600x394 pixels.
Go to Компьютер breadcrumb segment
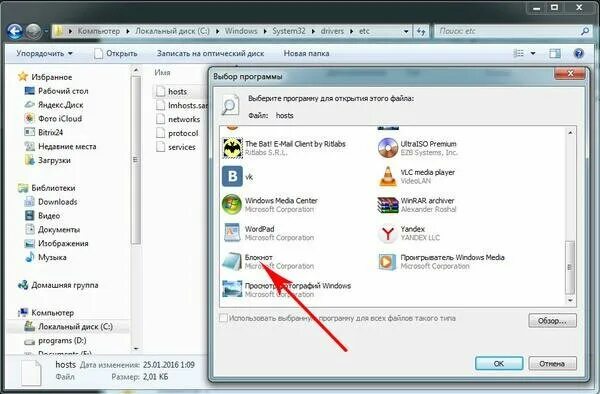[99, 31]
